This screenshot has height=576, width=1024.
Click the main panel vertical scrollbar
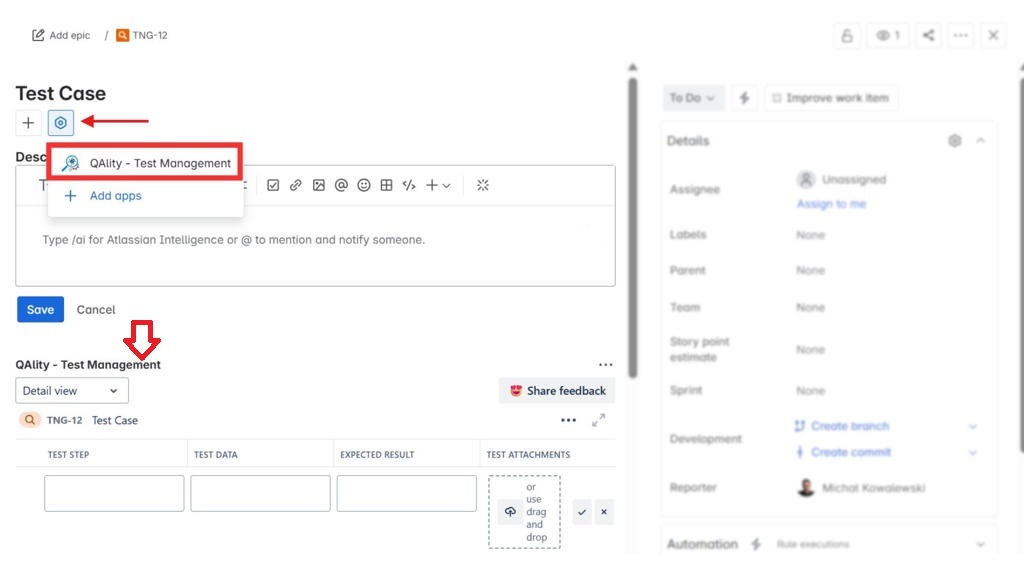(x=632, y=228)
